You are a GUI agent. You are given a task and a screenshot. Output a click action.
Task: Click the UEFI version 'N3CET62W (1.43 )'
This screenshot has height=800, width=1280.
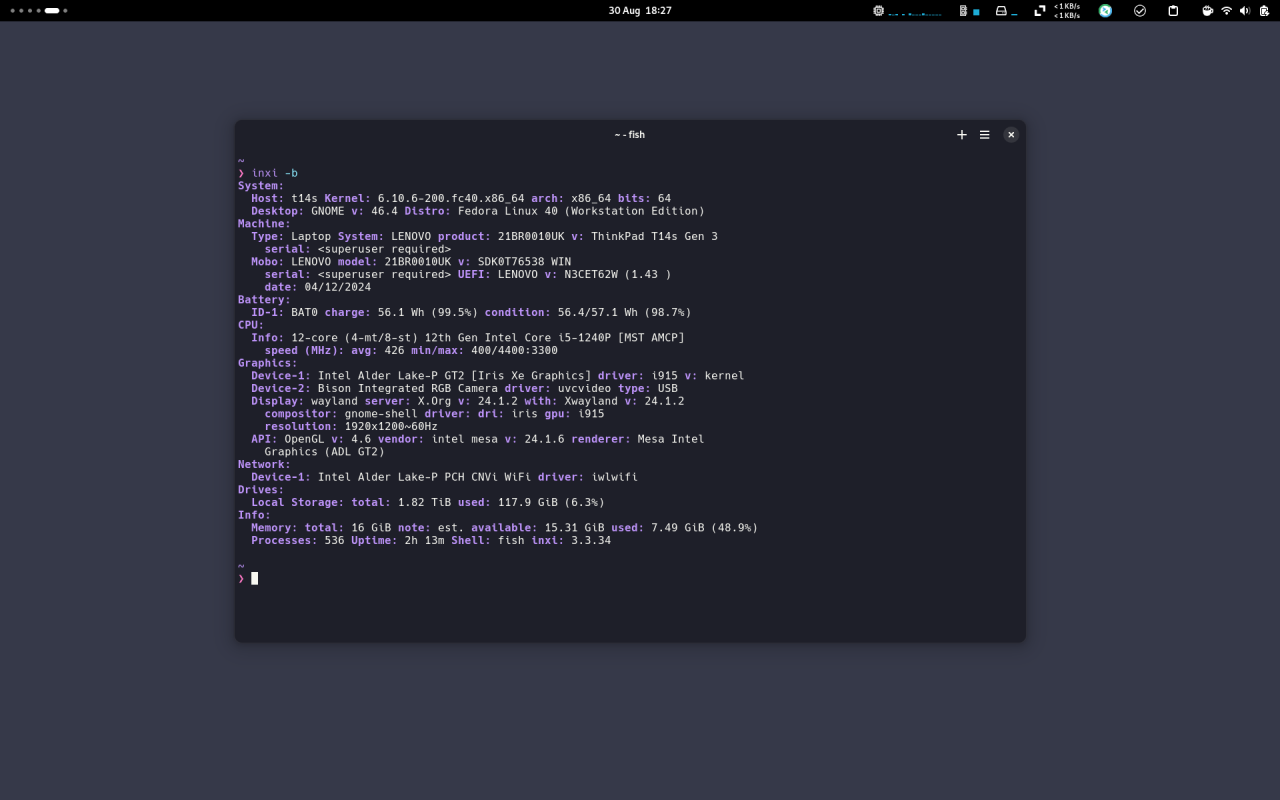tap(618, 274)
